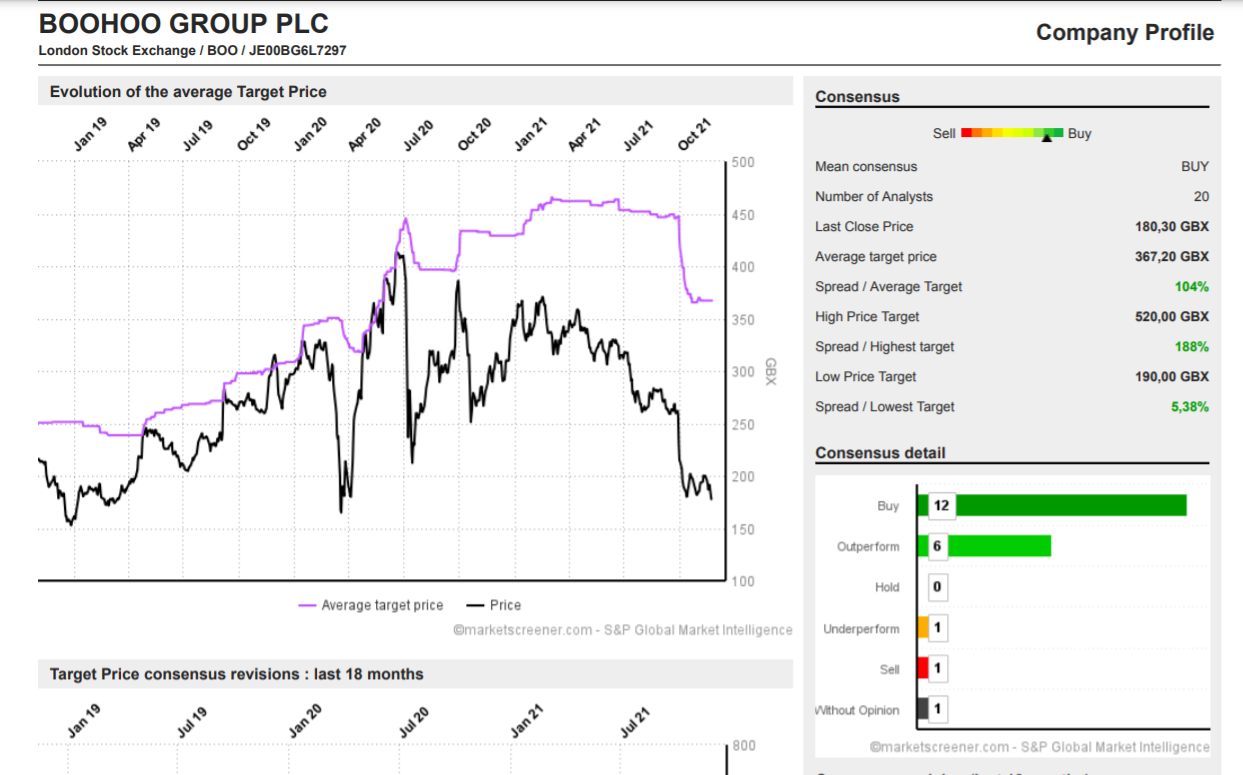Click the Buy count box showing 12
Image resolution: width=1243 pixels, height=775 pixels.
941,505
